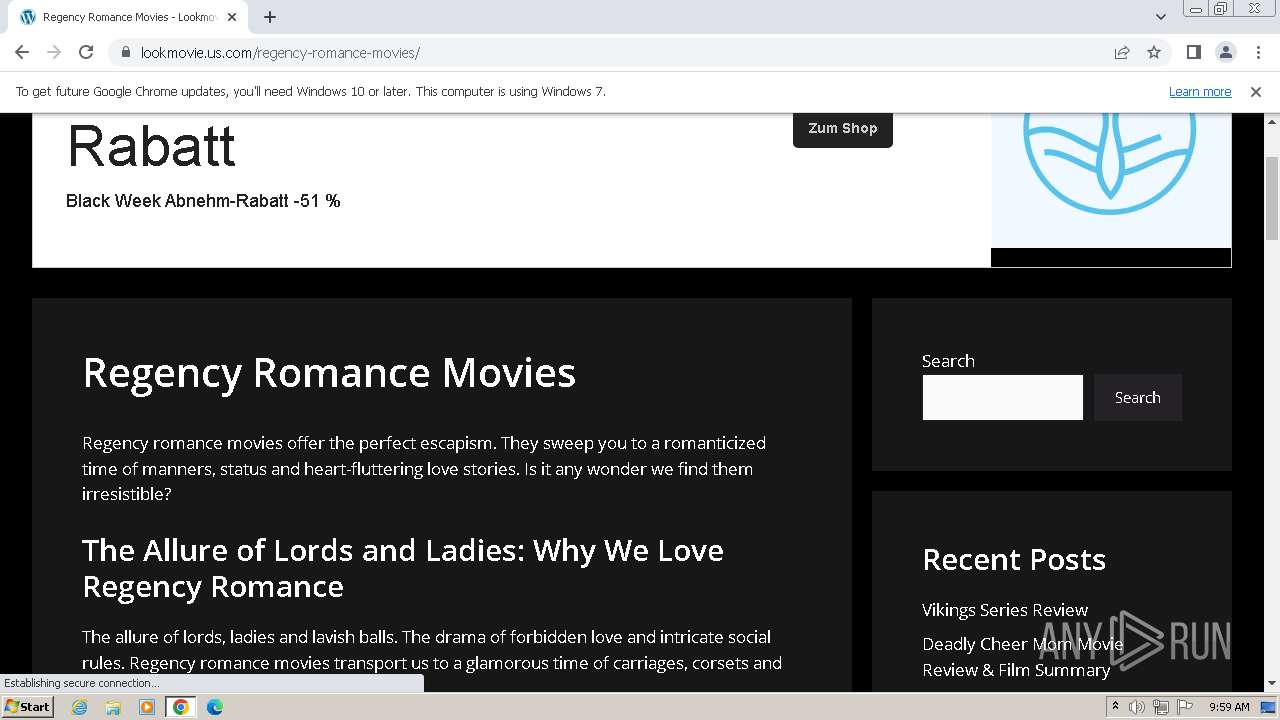Click the scrollbar down arrow
The image size is (1280, 720).
tap(1272, 683)
